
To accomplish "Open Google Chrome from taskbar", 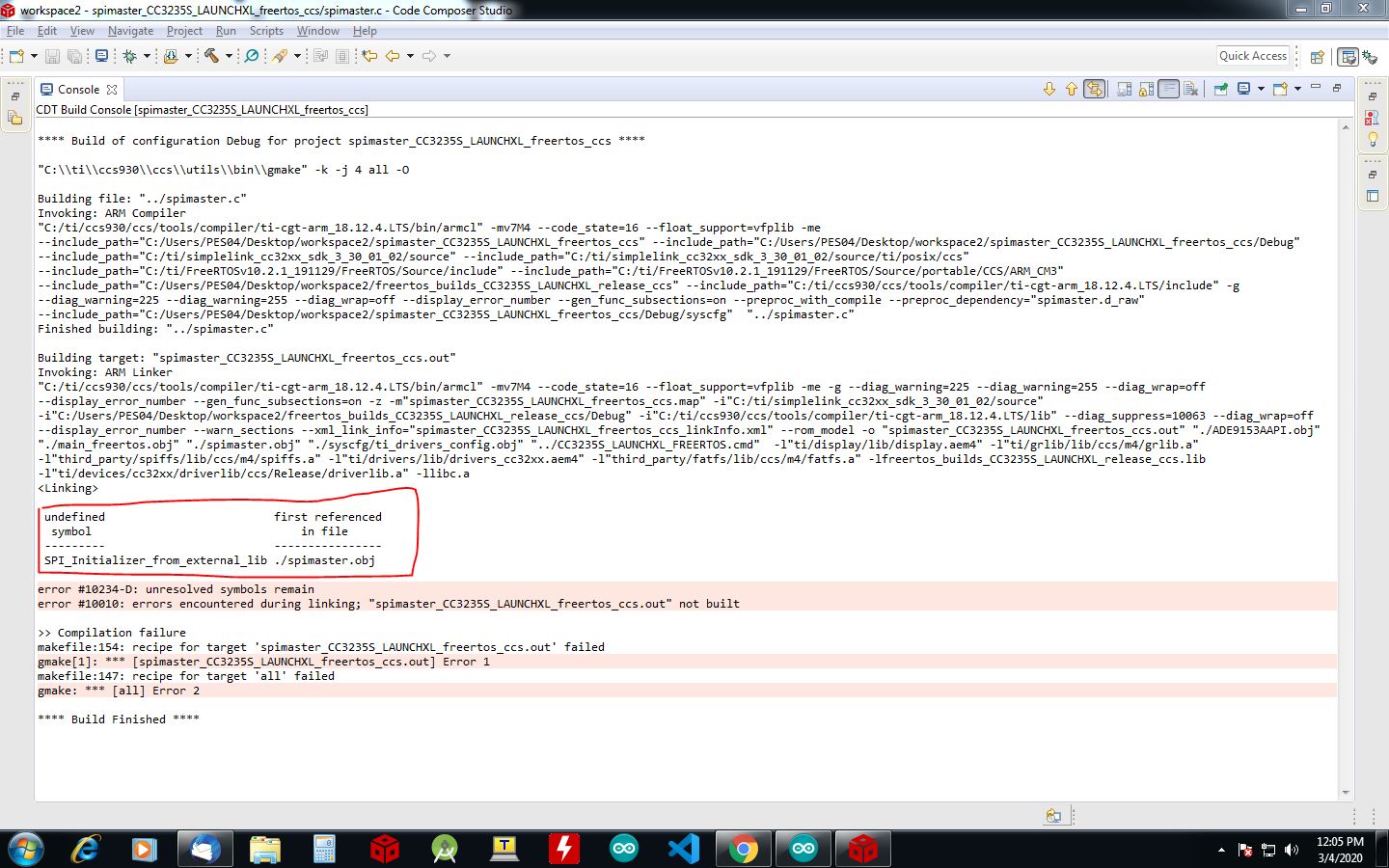I will pos(743,849).
